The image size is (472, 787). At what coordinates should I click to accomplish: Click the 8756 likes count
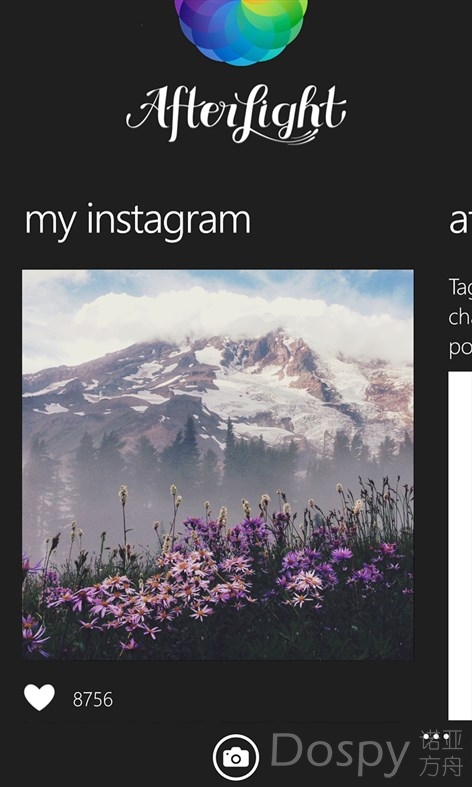click(93, 699)
